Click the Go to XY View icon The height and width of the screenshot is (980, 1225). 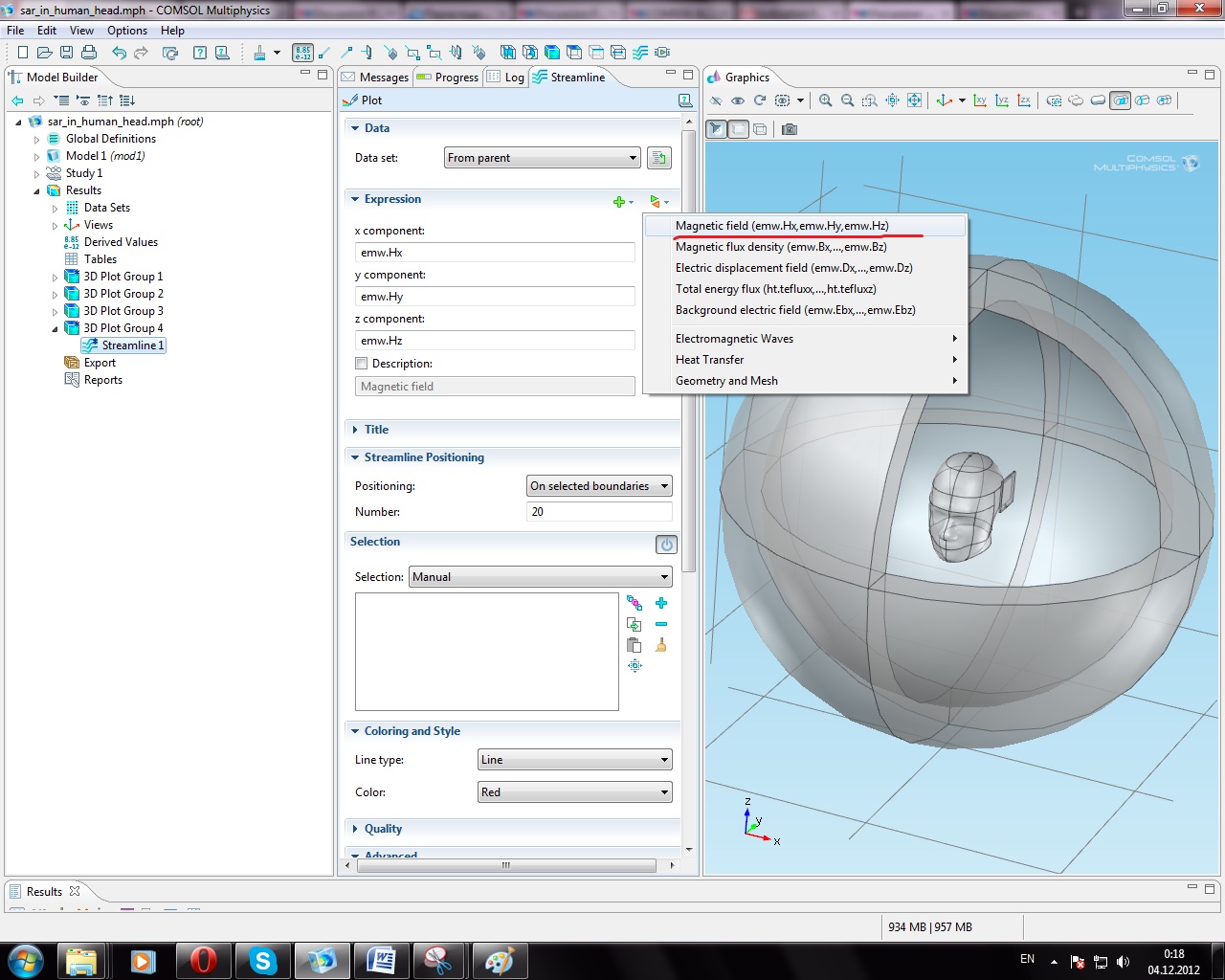click(980, 100)
